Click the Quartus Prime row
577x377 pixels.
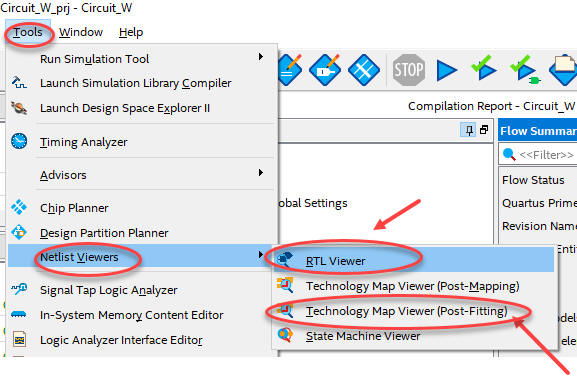tap(539, 203)
